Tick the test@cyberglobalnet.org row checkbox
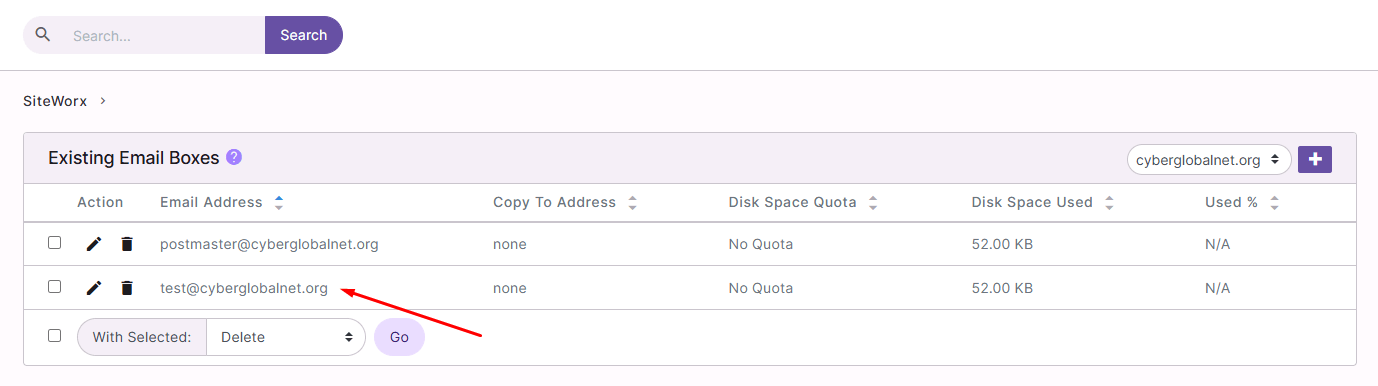This screenshot has width=1378, height=386. pos(55,287)
